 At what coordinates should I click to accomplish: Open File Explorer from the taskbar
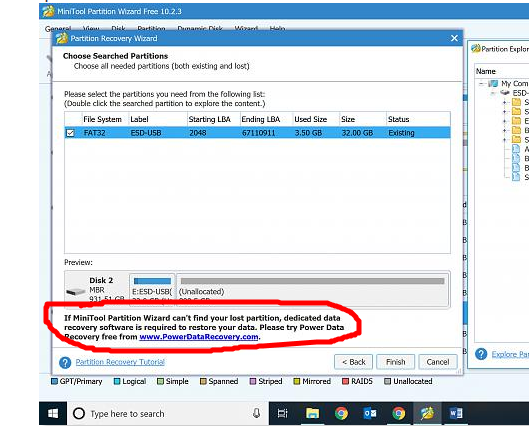click(x=312, y=414)
